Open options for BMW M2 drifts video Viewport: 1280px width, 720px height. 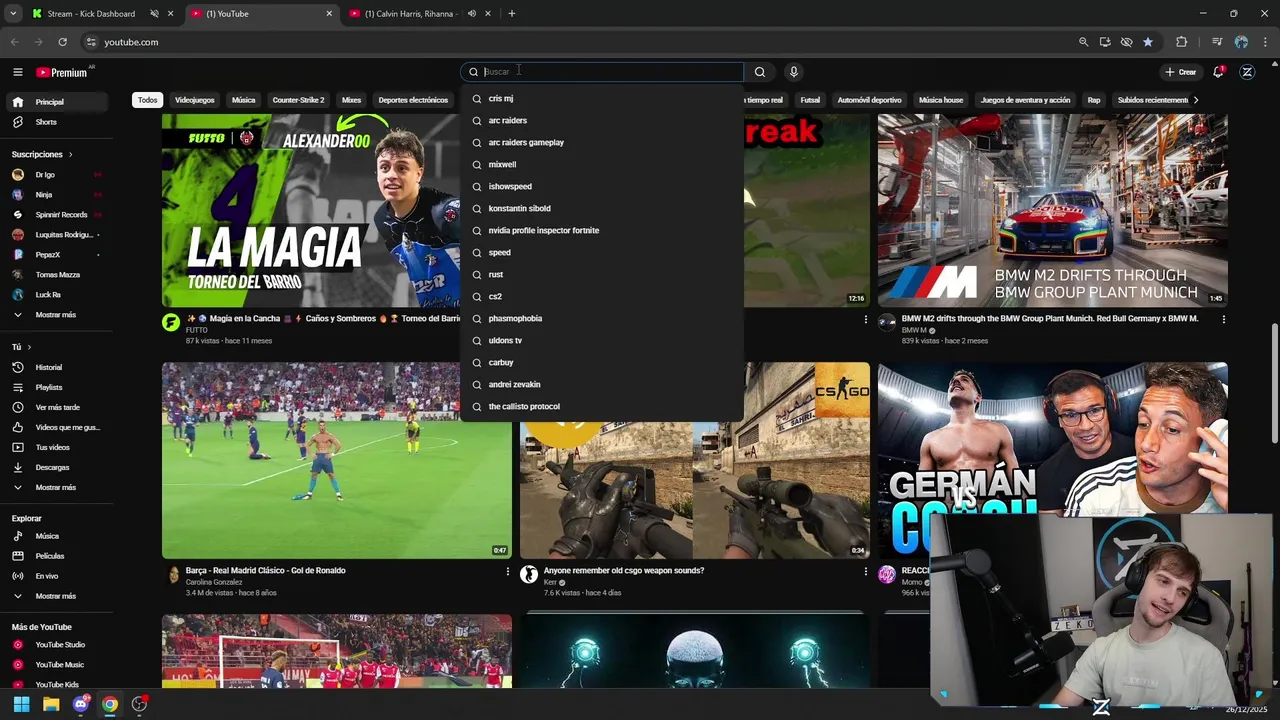click(x=1223, y=319)
